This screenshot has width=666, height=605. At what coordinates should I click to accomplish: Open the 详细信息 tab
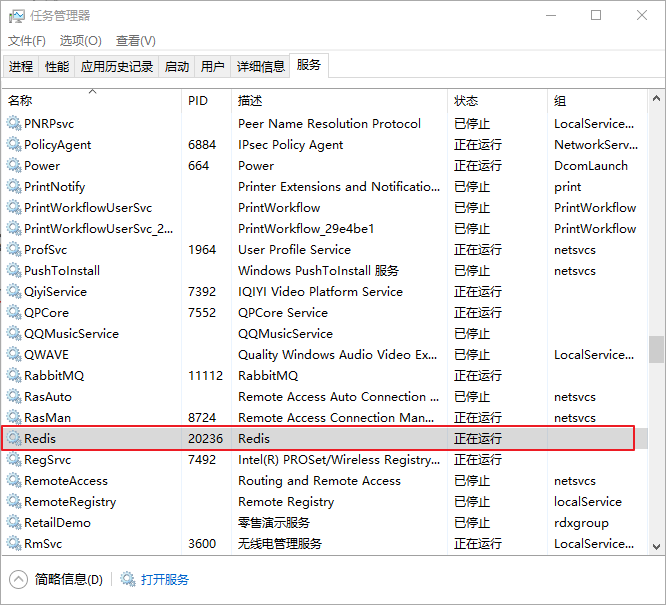(x=260, y=67)
